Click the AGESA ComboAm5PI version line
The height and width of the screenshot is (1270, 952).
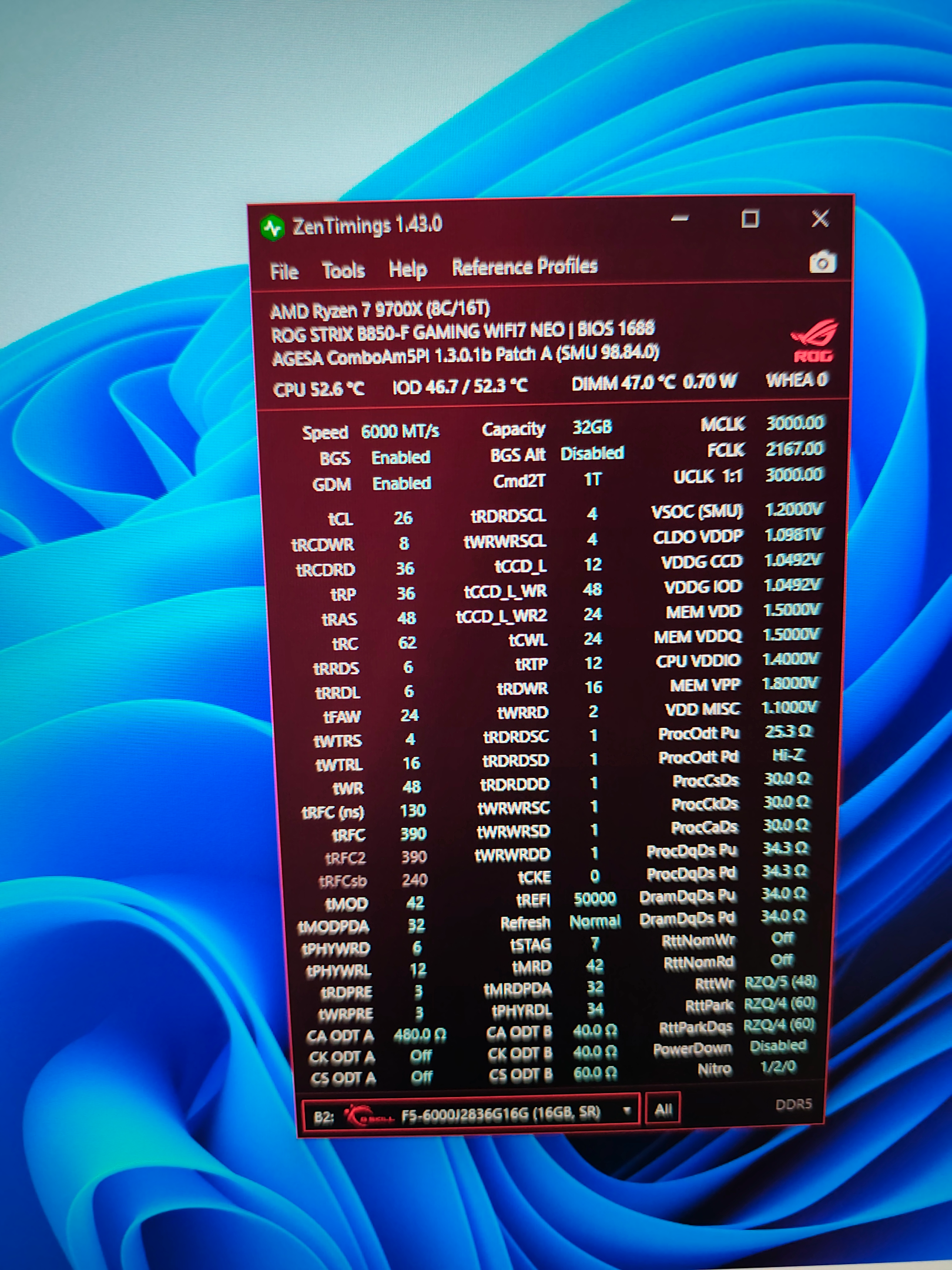click(x=465, y=355)
